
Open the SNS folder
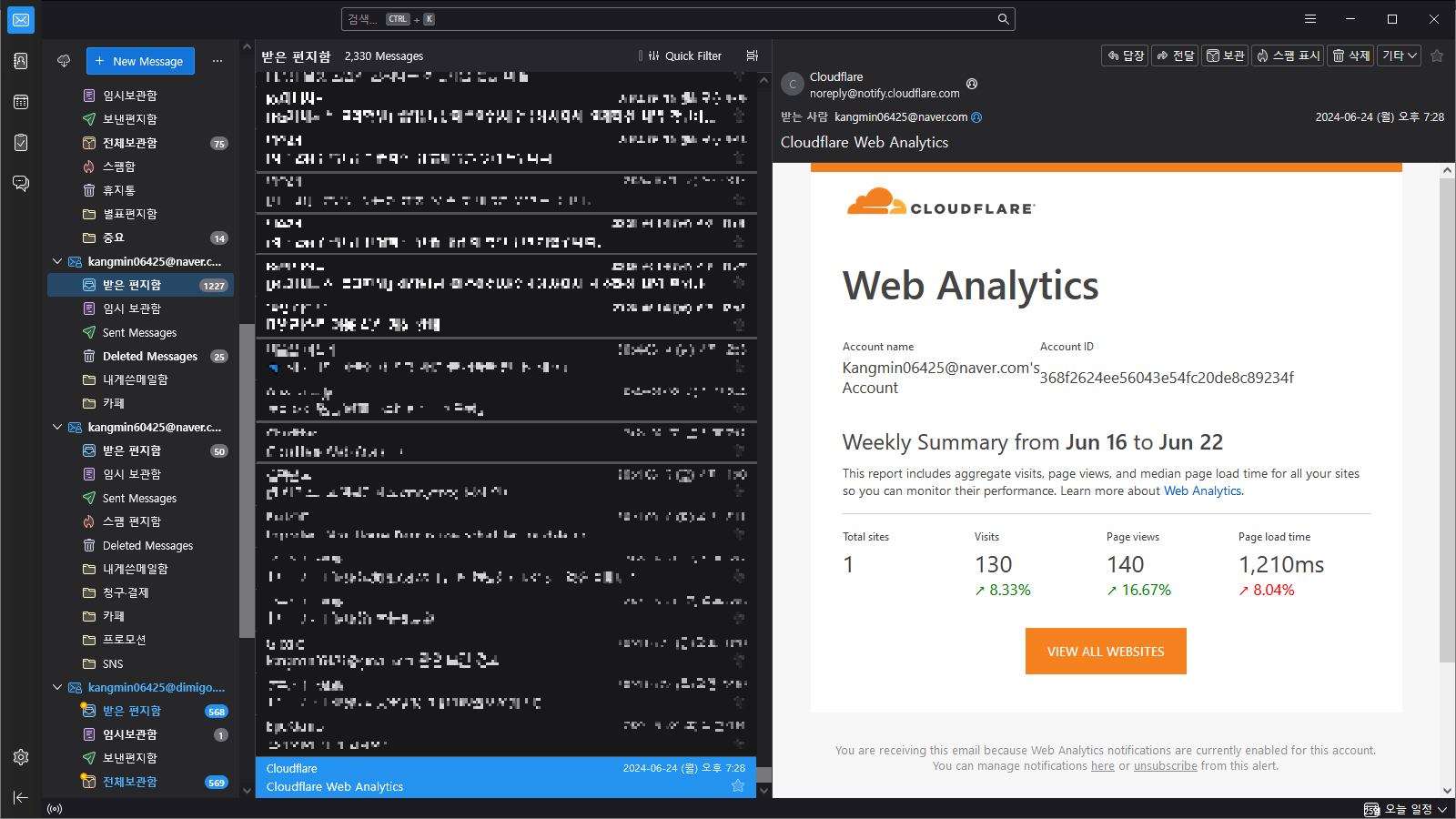tap(141, 663)
